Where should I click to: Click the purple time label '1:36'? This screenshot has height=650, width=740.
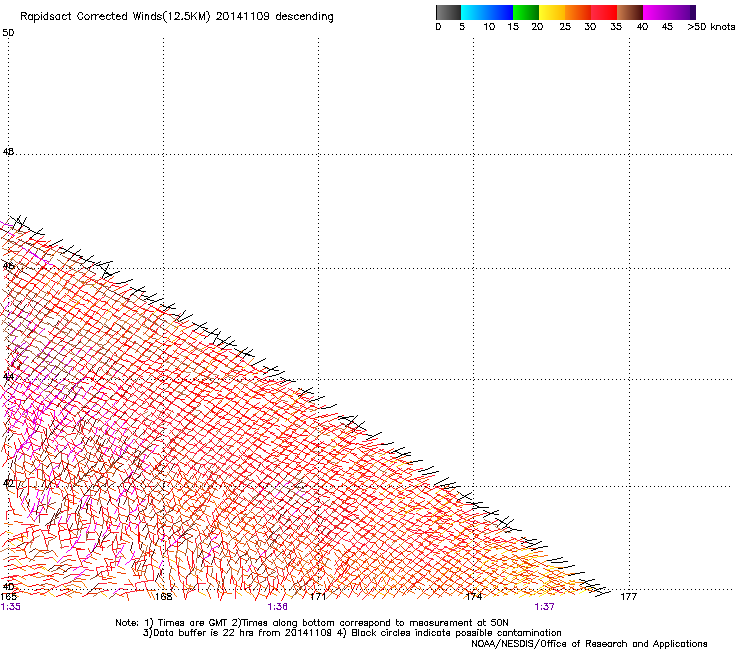click(277, 607)
